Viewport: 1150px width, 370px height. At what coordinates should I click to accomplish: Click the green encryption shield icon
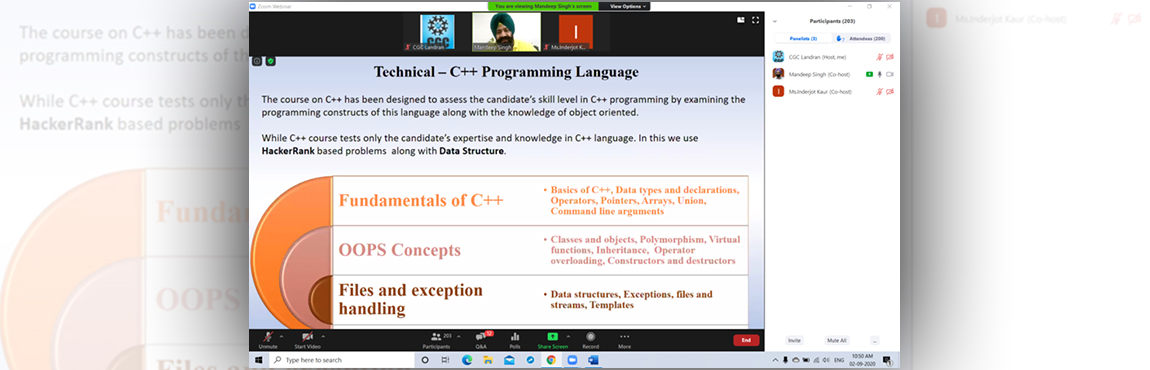click(x=271, y=61)
